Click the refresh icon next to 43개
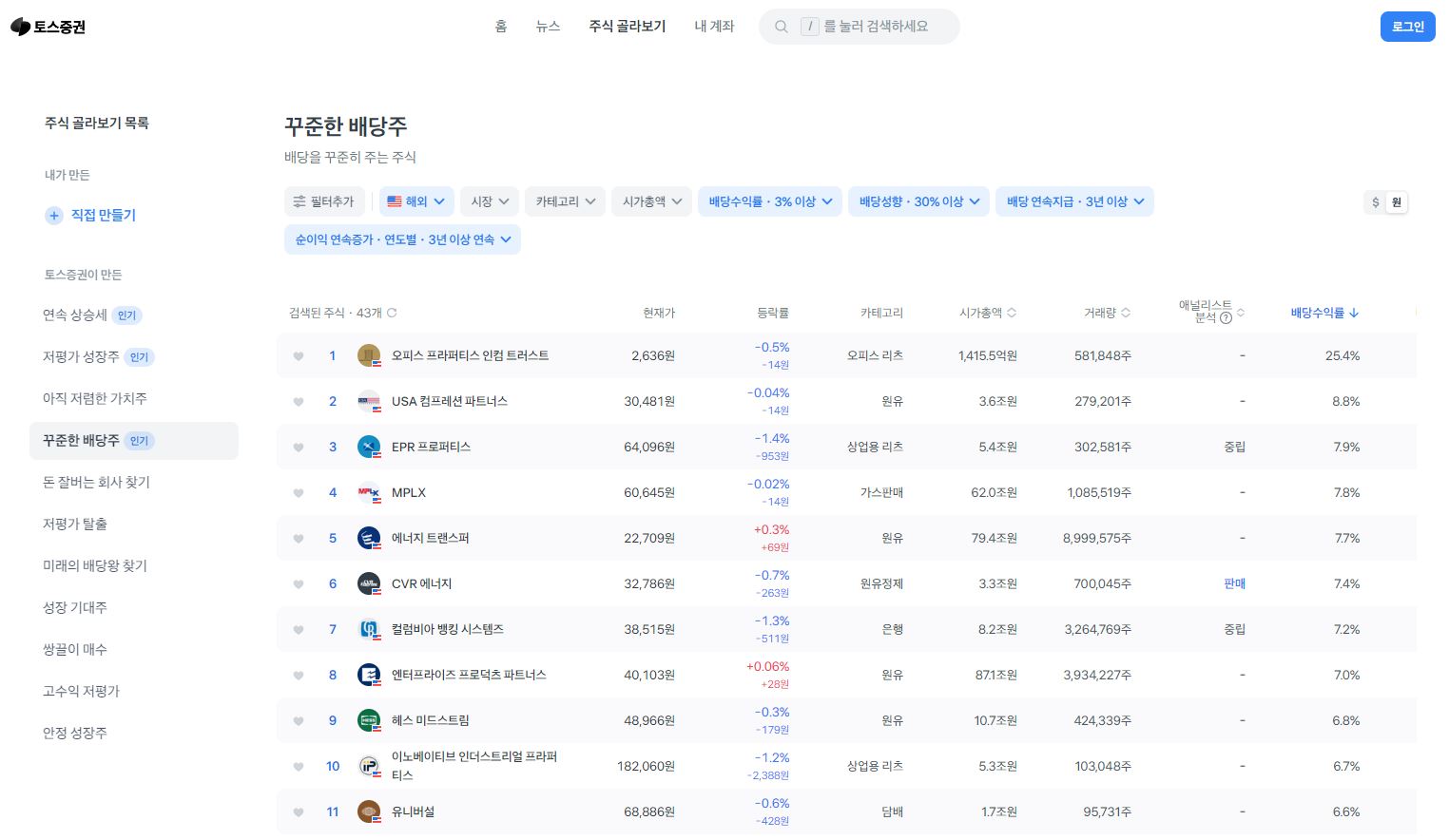1449x840 pixels. [x=392, y=313]
